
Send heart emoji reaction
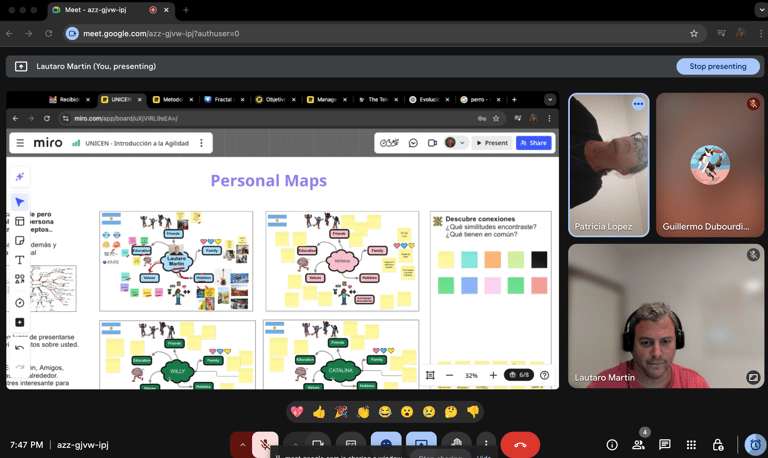pyautogui.click(x=297, y=412)
